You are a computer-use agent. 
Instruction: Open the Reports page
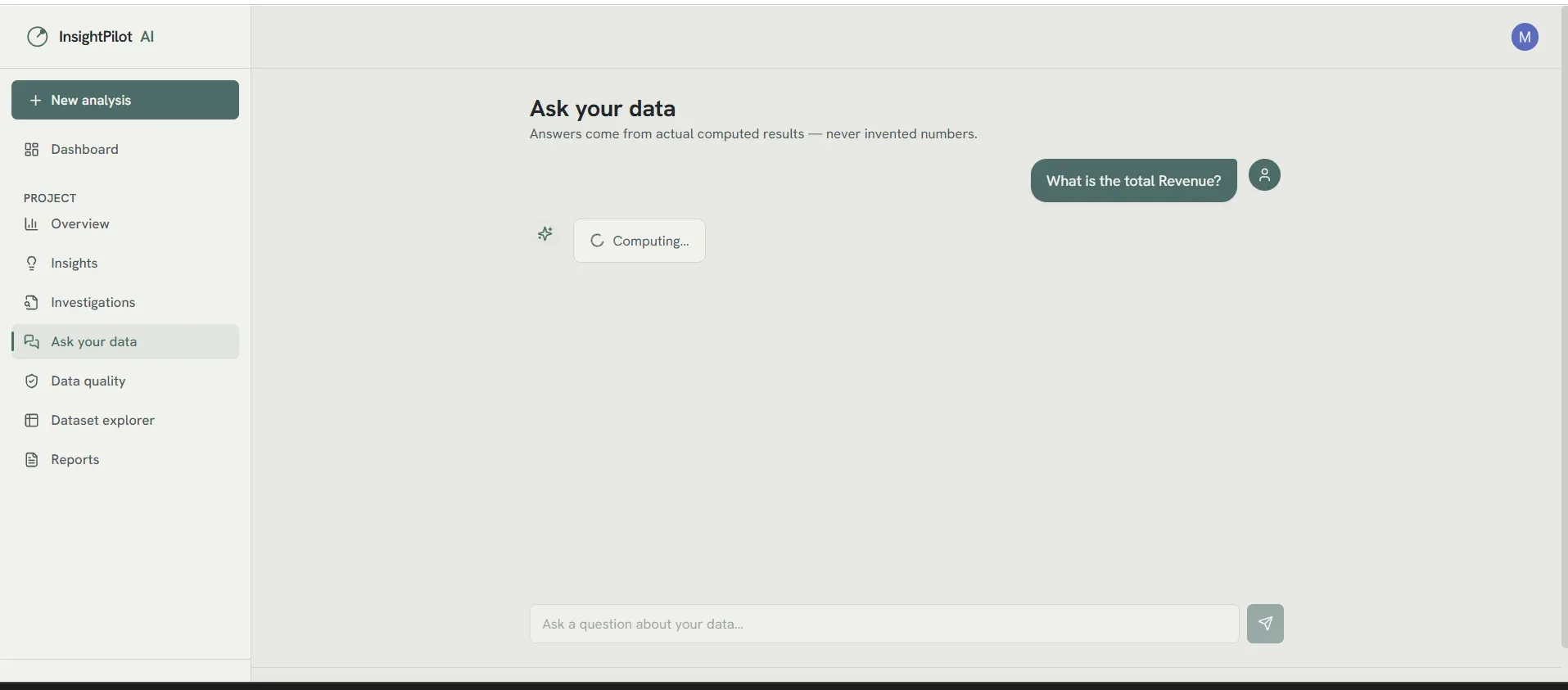coord(125,459)
